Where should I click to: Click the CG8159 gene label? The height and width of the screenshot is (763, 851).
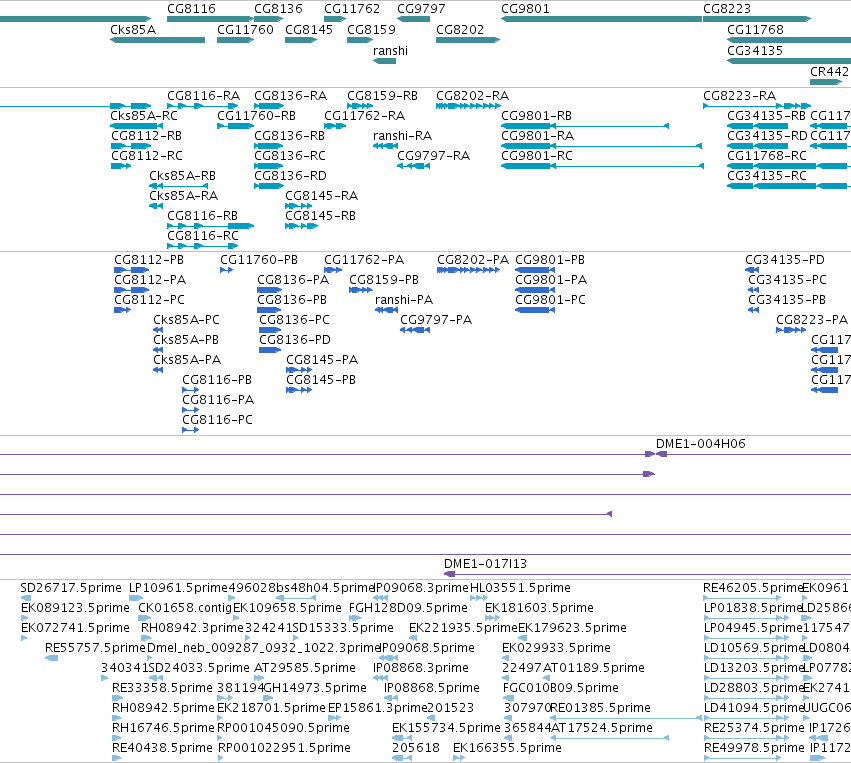[x=371, y=30]
